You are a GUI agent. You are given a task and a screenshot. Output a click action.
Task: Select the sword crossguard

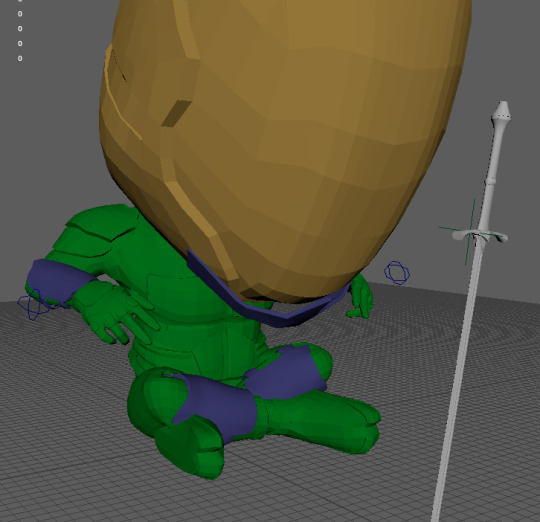point(480,236)
